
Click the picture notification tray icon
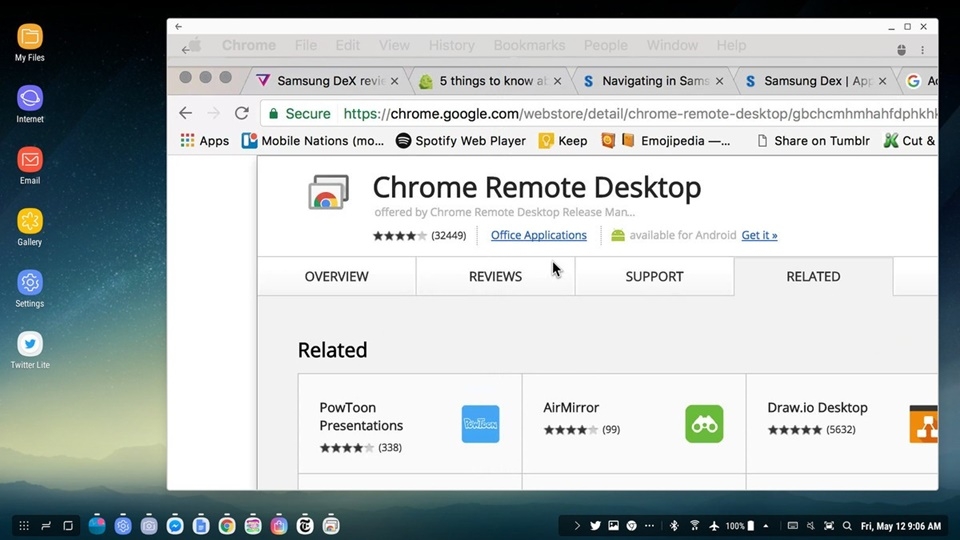pos(613,525)
